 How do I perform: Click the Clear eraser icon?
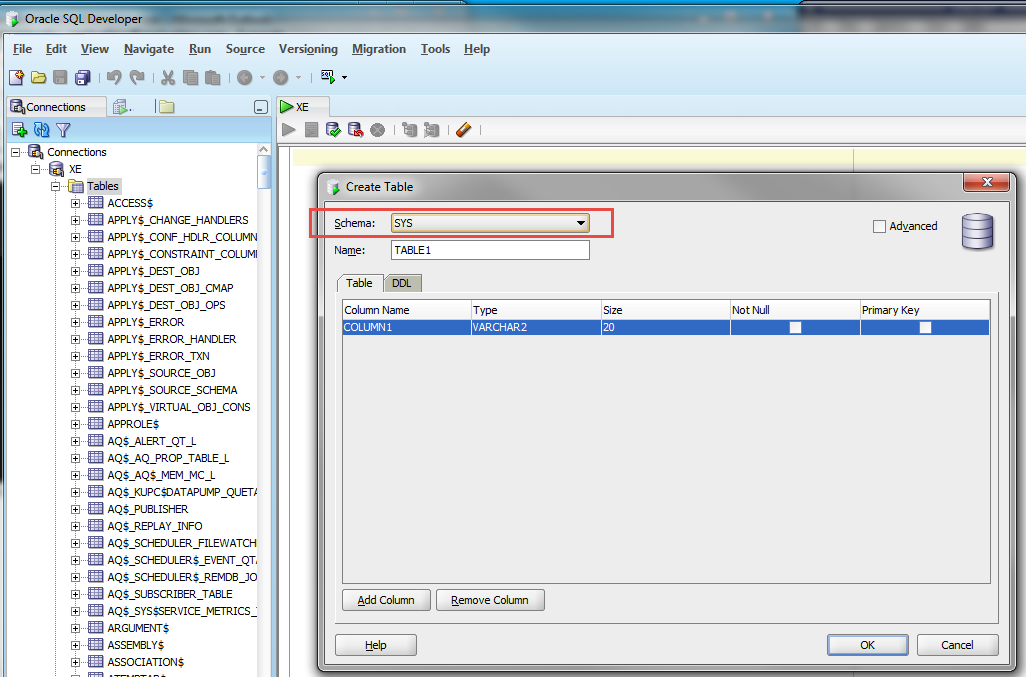point(463,130)
